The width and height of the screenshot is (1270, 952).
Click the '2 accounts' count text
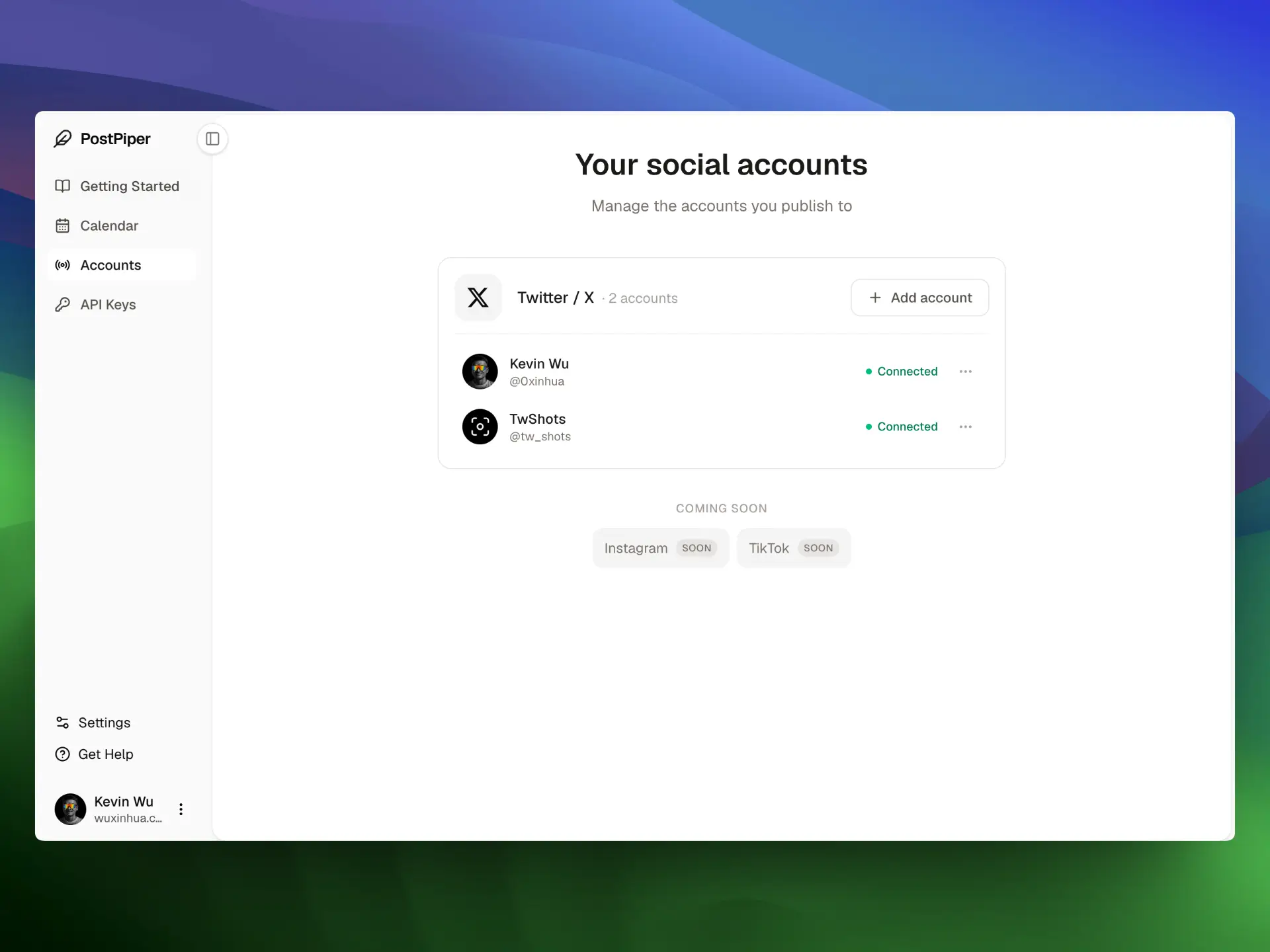tap(643, 298)
